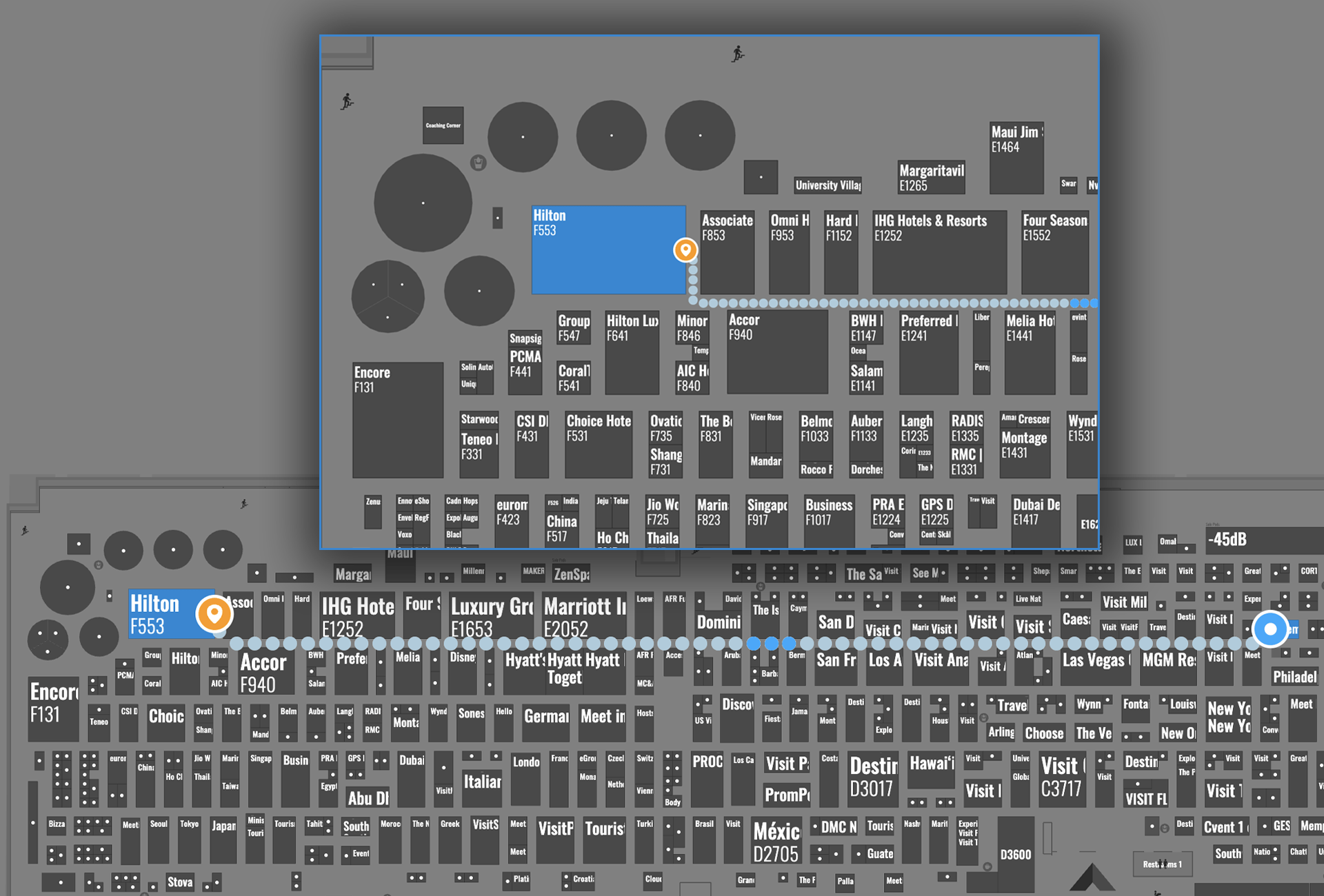The width and height of the screenshot is (1324, 896).
Task: Select Choice Hotels F531 booth in inset
Action: [598, 445]
